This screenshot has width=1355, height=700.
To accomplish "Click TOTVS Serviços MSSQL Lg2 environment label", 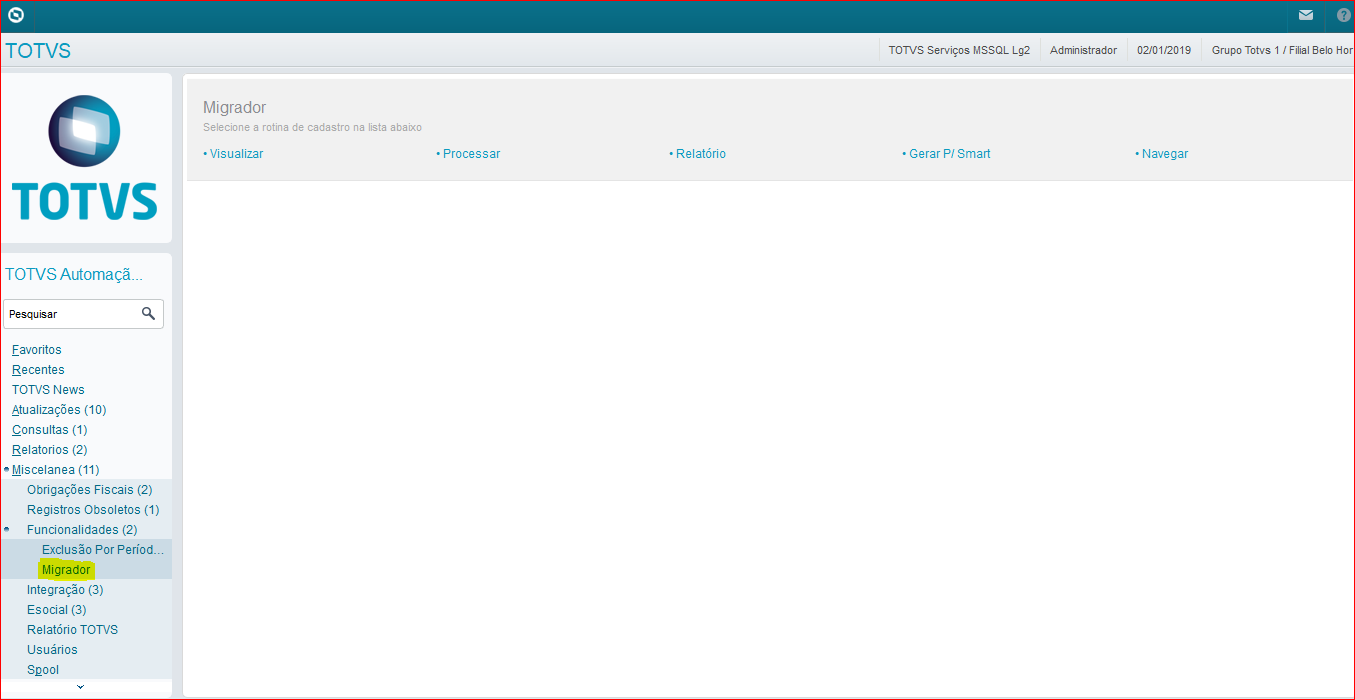I will click(959, 50).
